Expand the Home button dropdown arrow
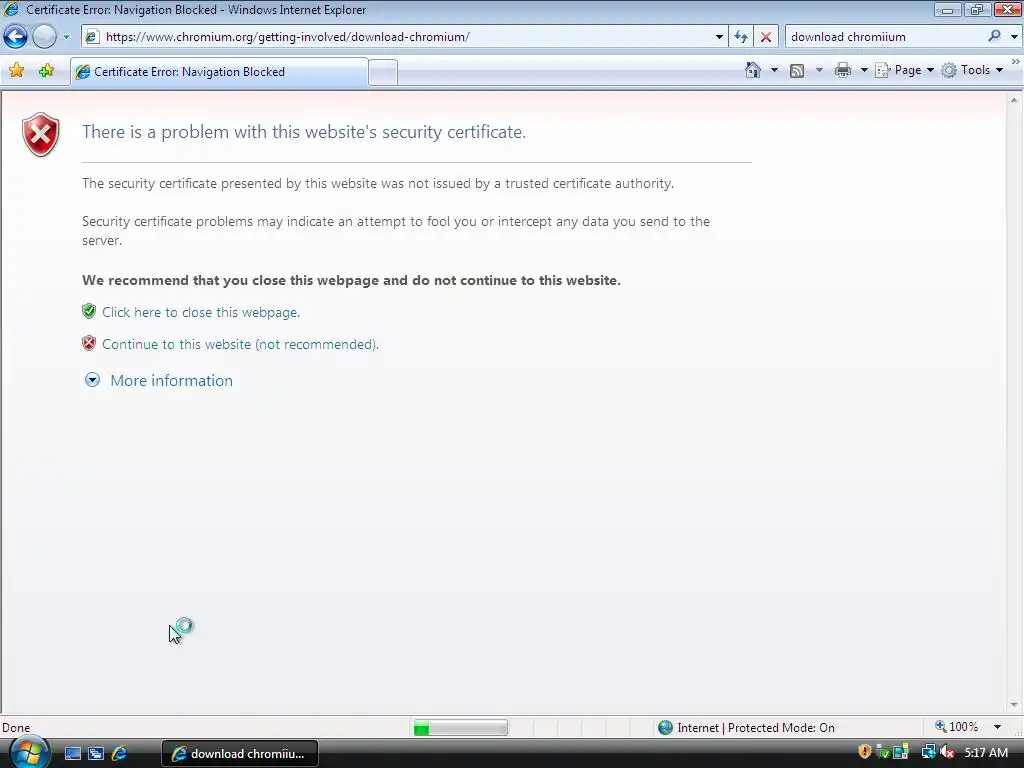This screenshot has height=768, width=1024. click(x=775, y=70)
